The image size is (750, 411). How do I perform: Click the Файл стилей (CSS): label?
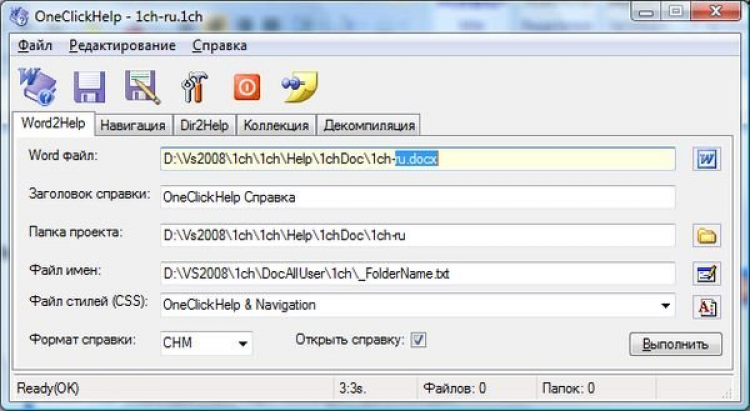(88, 301)
